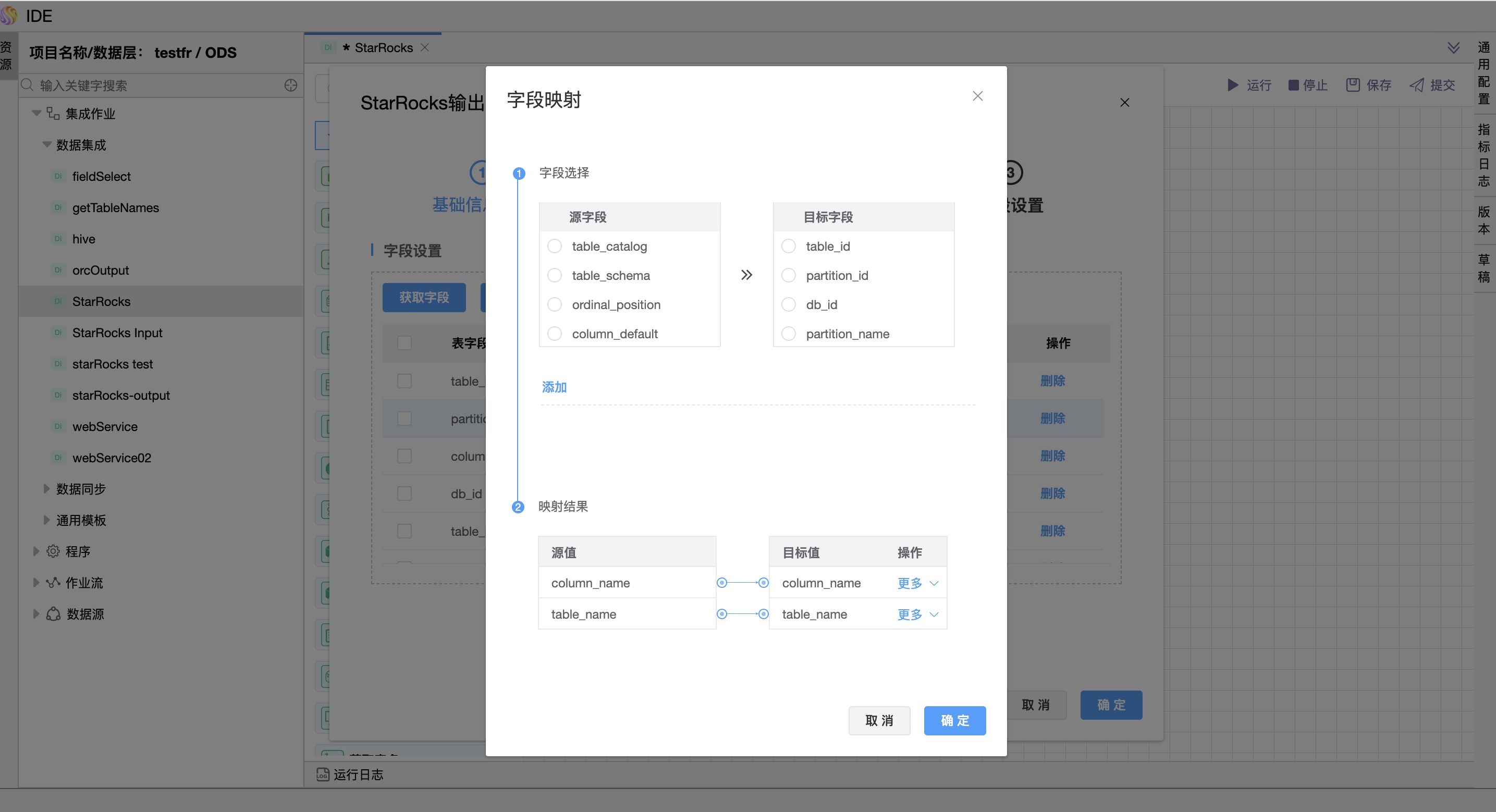
Task: Select the table_catalog source field radio
Action: [555, 247]
